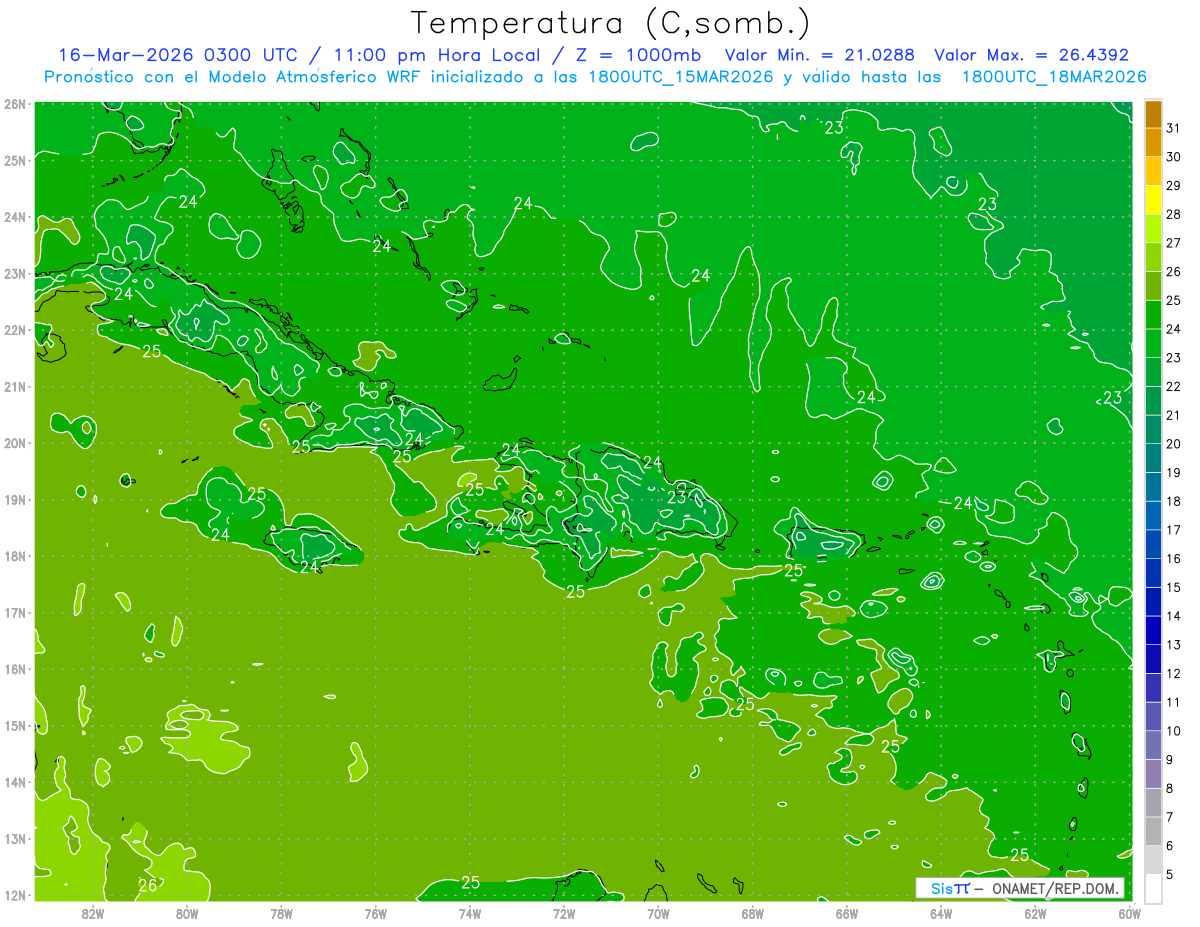Image resolution: width=1200 pixels, height=927 pixels.
Task: Click the 82W longitude axis label
Action: (x=93, y=913)
